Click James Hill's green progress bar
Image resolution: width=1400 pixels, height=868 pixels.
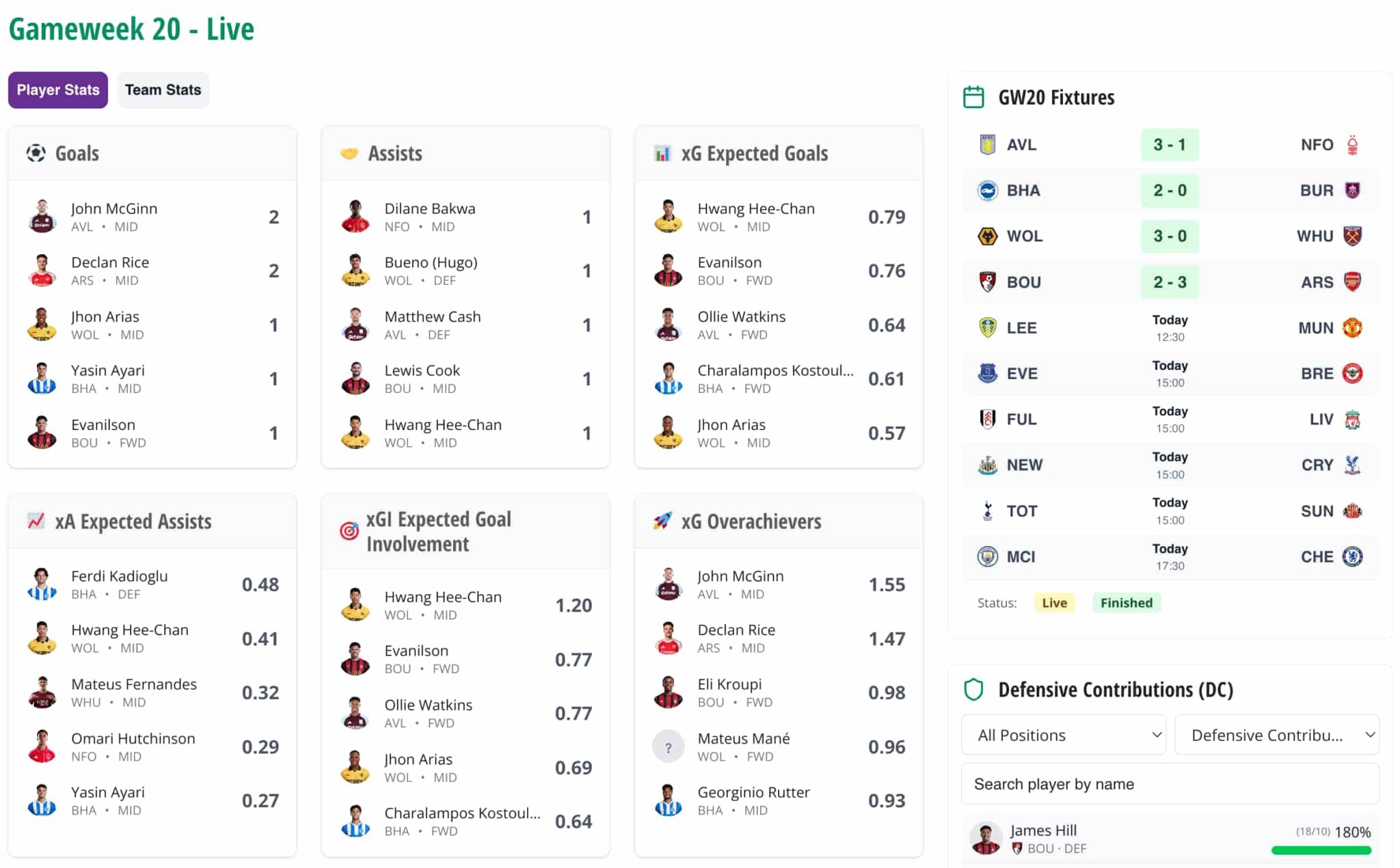point(1321,850)
